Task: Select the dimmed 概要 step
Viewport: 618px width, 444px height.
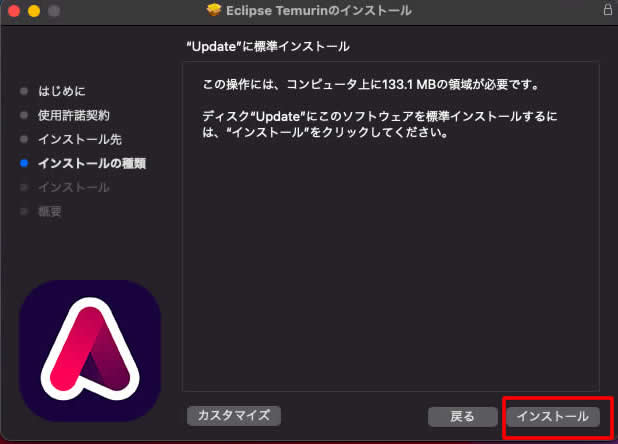Action: tap(50, 212)
